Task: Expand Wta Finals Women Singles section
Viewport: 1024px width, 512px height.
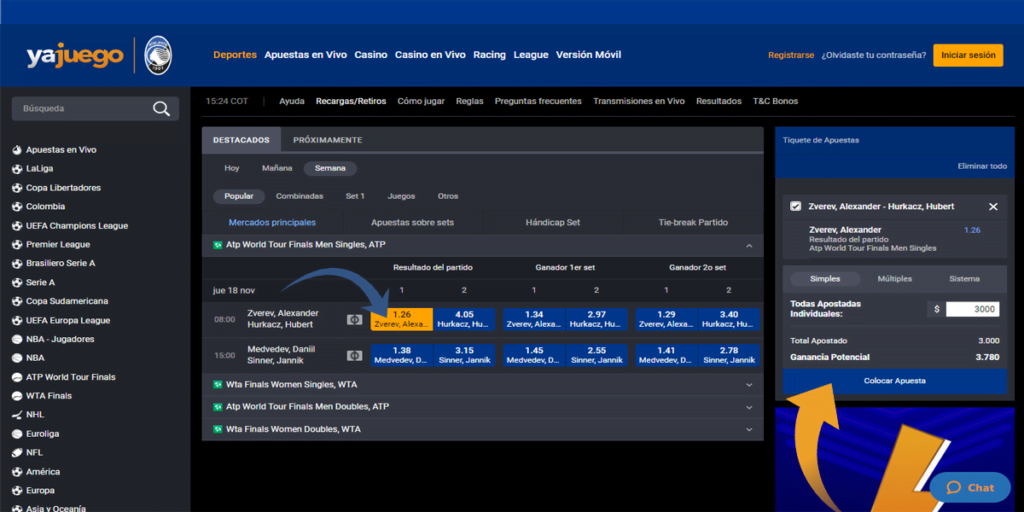Action: (x=749, y=384)
